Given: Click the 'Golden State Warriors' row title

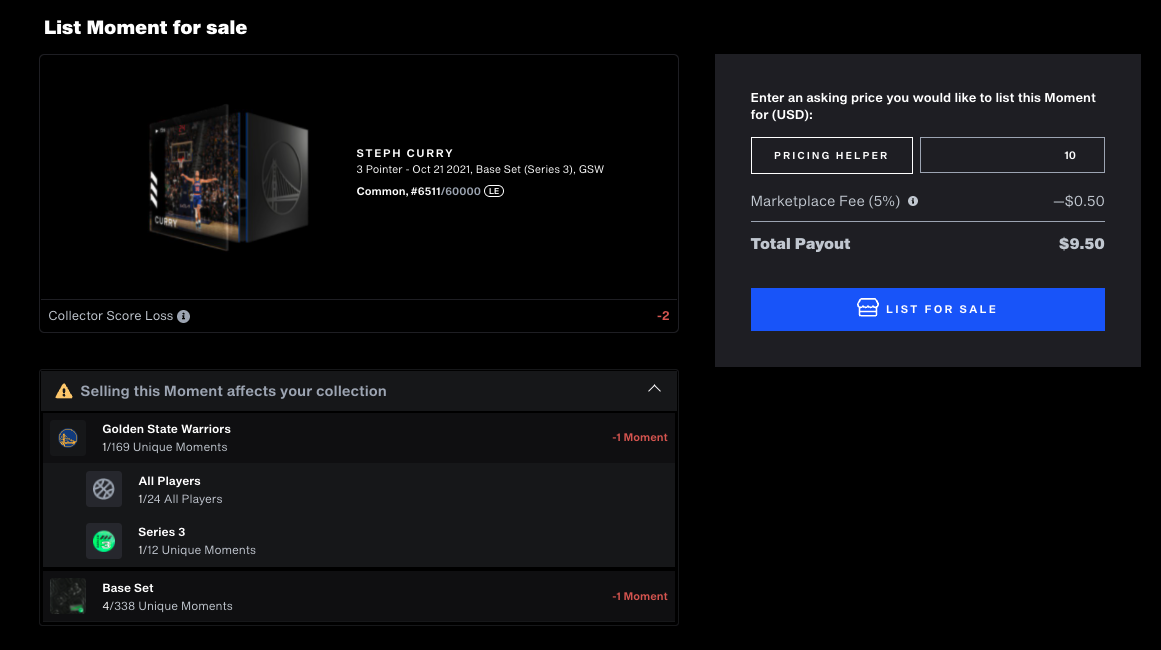Looking at the screenshot, I should tap(167, 429).
